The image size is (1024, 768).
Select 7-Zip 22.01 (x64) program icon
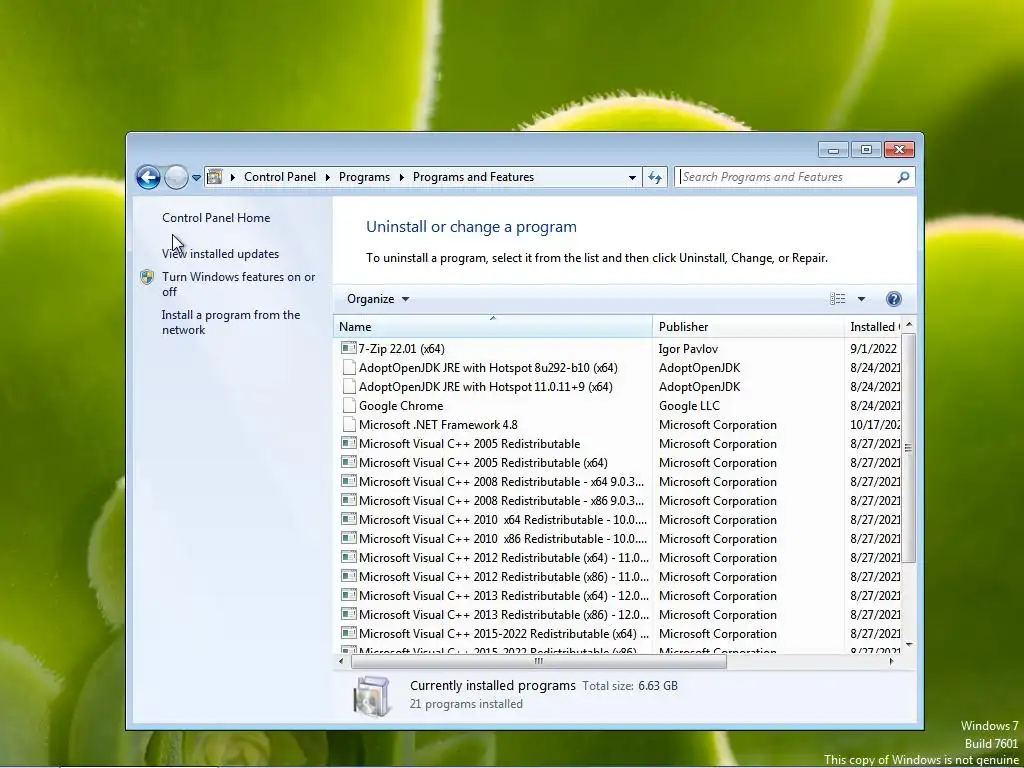tap(349, 348)
